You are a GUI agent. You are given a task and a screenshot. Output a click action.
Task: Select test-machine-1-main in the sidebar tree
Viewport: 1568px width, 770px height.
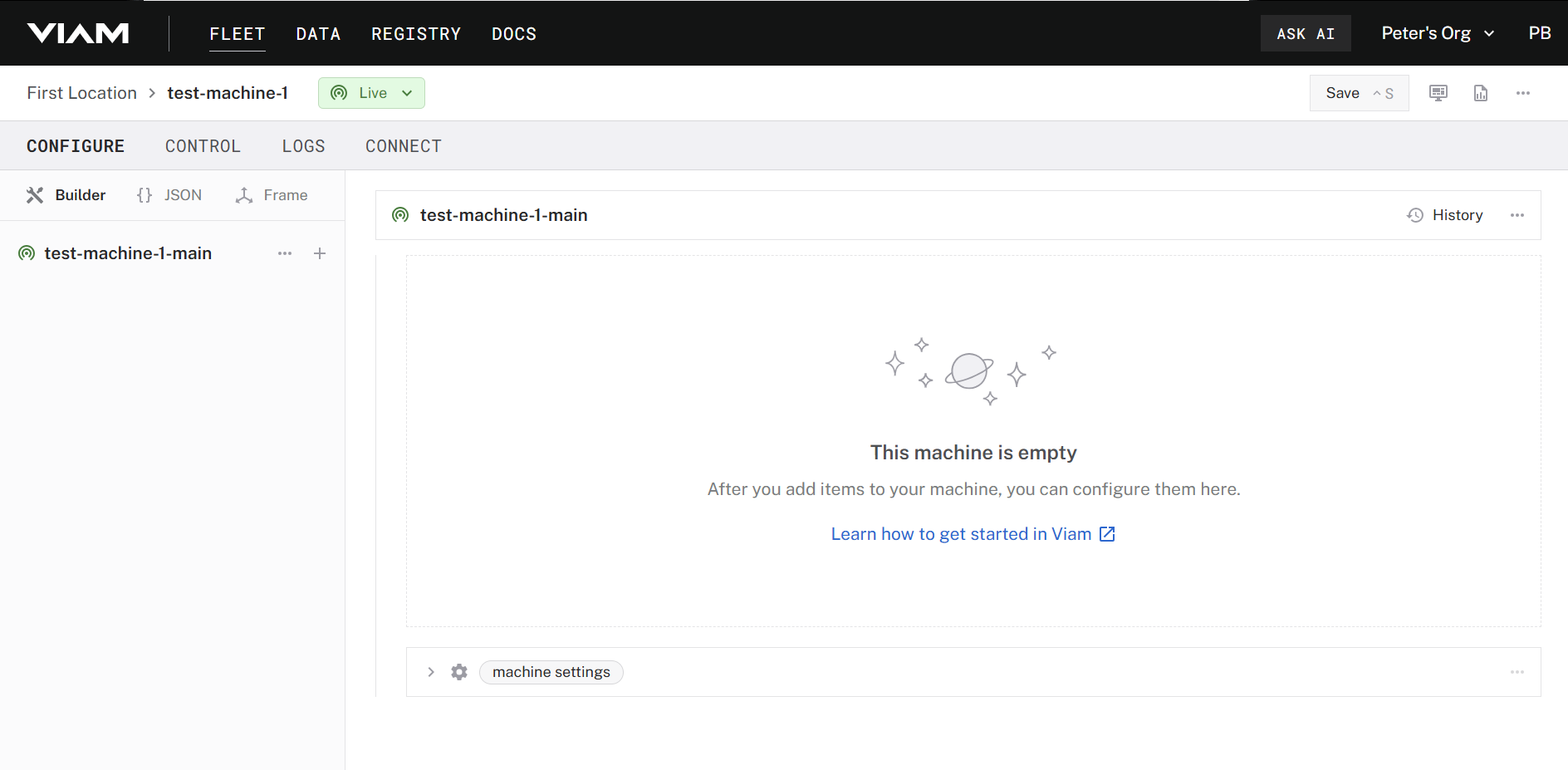[x=128, y=253]
